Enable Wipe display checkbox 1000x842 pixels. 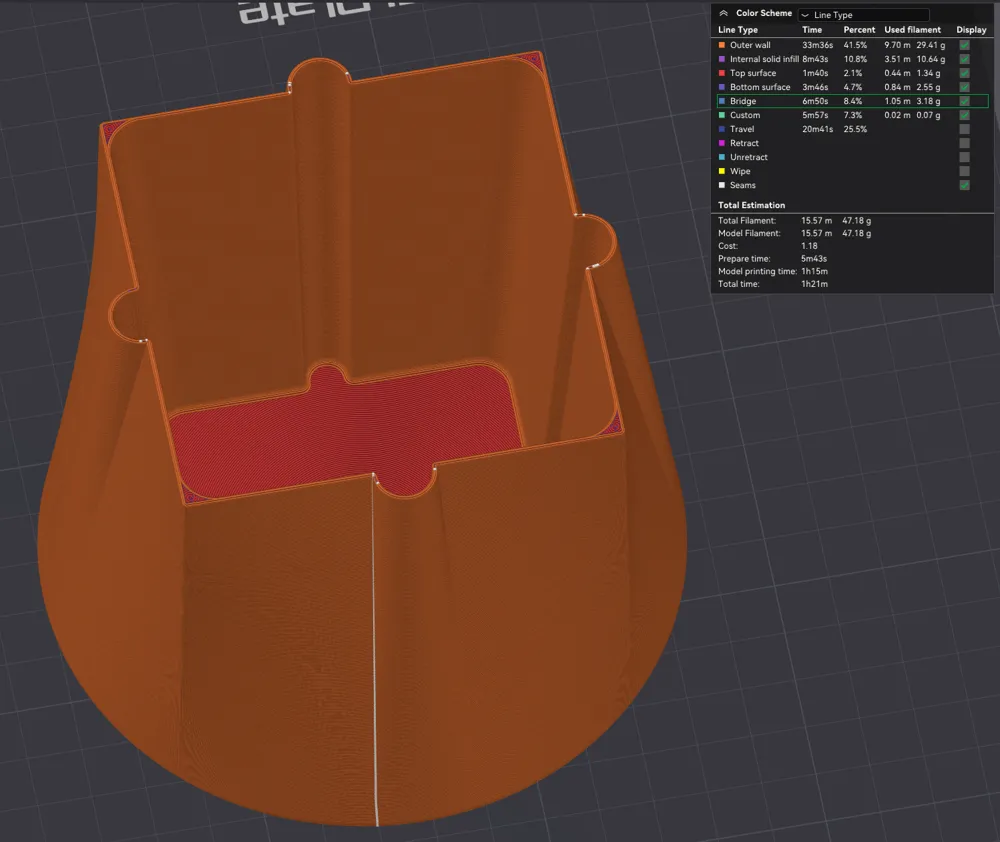(964, 171)
